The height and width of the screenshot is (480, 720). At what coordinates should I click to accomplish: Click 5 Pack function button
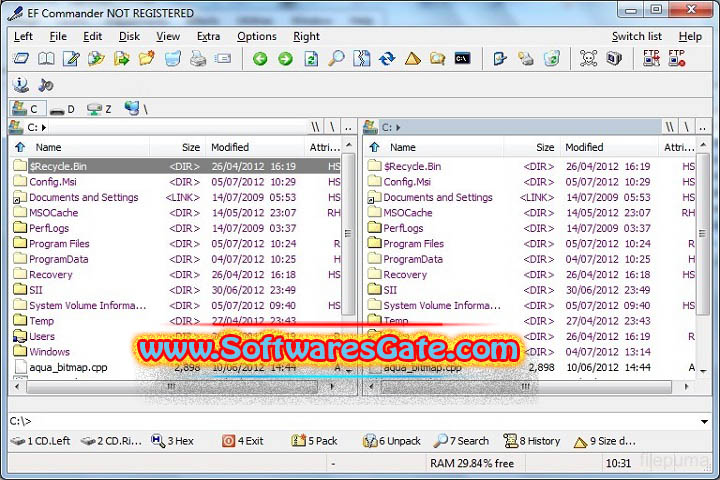(x=314, y=441)
